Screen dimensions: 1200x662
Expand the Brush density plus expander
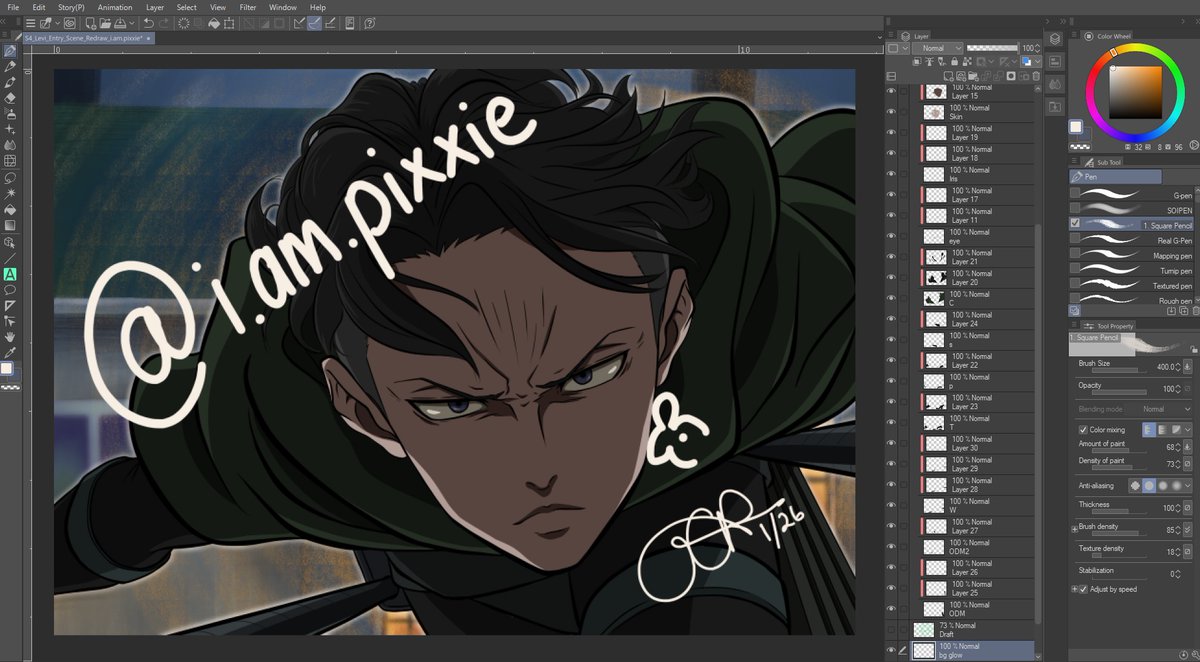1074,530
